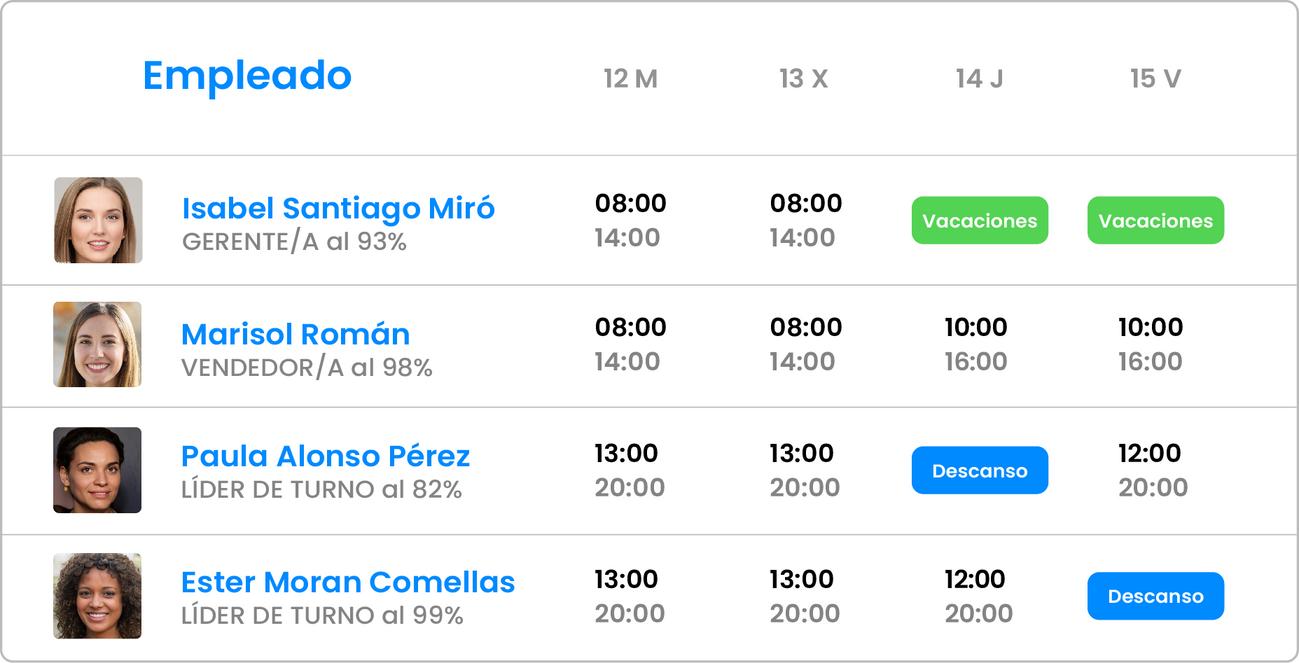
Task: Click the Empleado column heading
Action: pos(247,76)
